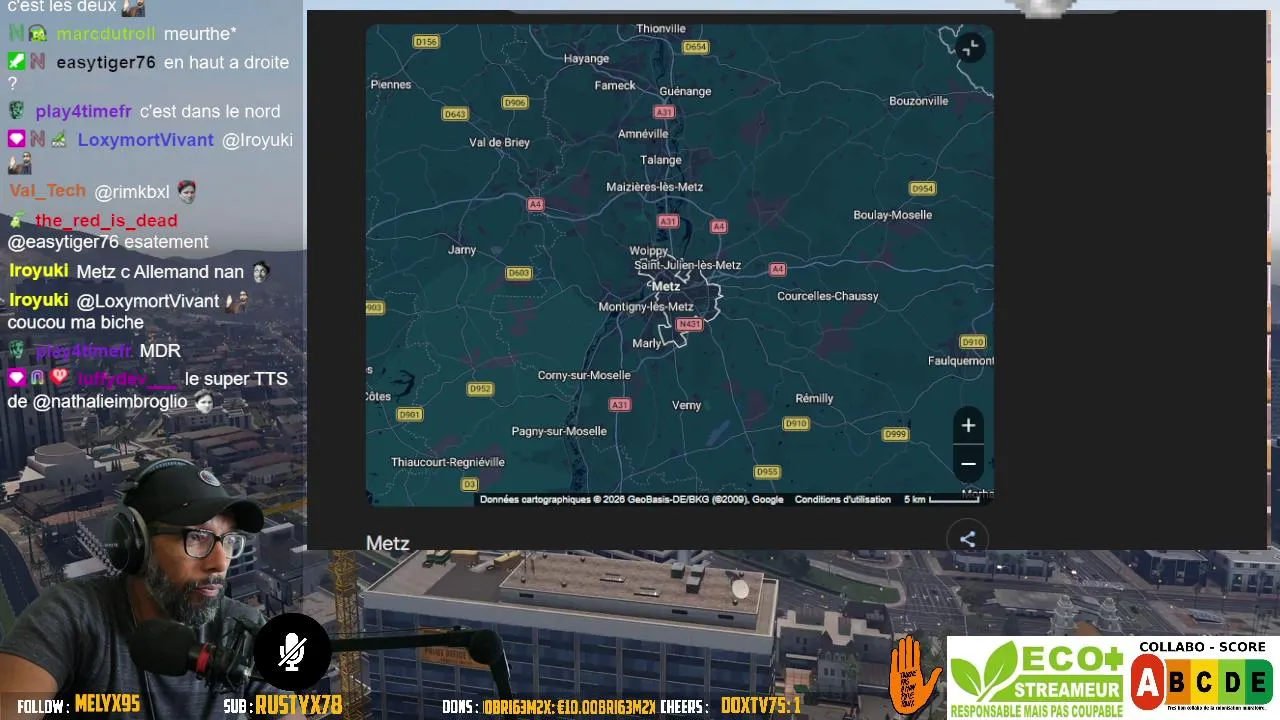1280x720 pixels.
Task: Click the D156 road shield
Action: pyautogui.click(x=426, y=41)
